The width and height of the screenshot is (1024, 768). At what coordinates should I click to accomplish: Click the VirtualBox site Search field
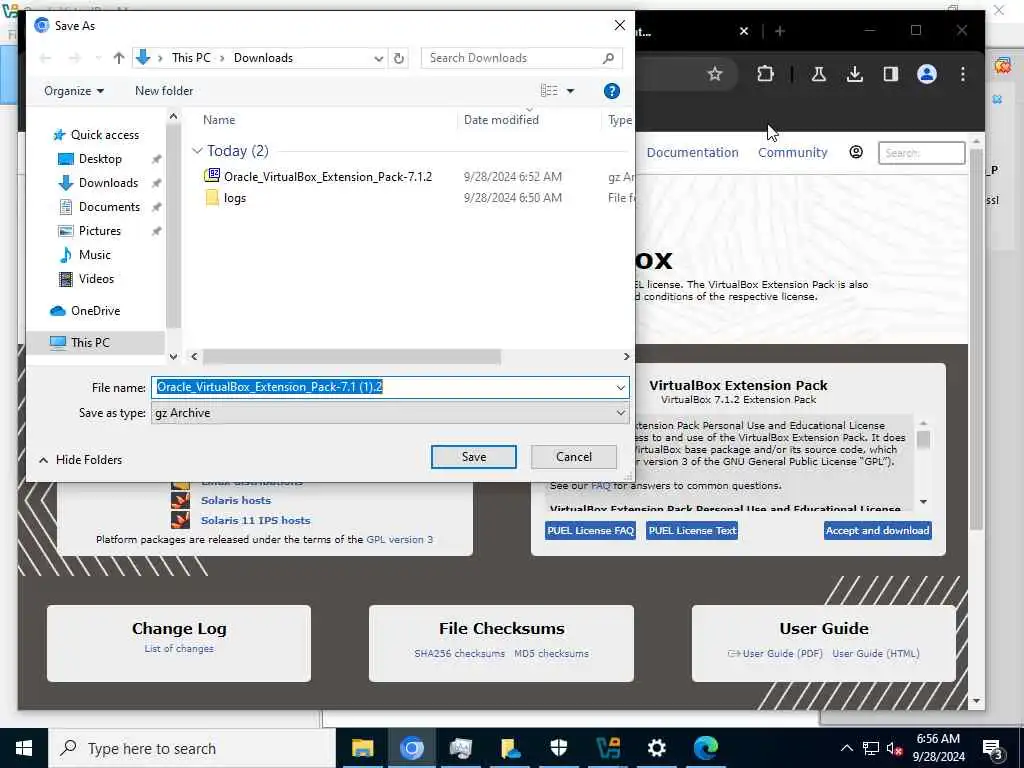click(x=921, y=153)
